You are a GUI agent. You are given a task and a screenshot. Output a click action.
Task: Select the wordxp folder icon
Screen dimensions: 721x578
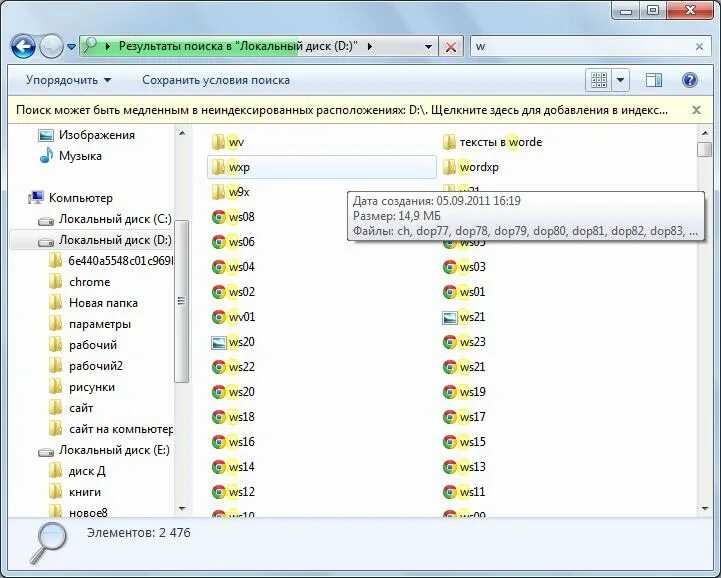pos(449,167)
